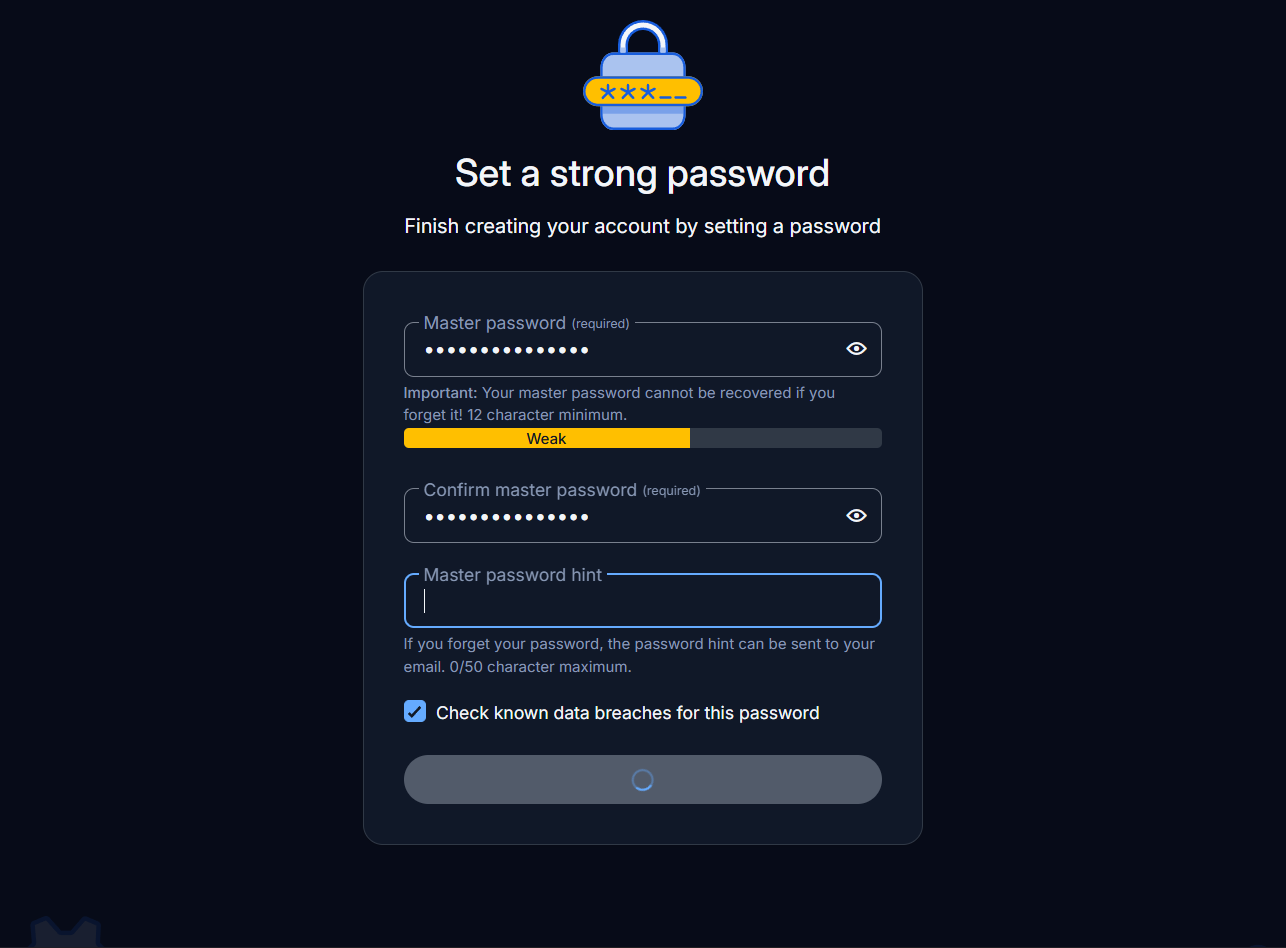Uncheck the known data breaches checkbox
Image resolution: width=1286 pixels, height=948 pixels.
[x=415, y=712]
